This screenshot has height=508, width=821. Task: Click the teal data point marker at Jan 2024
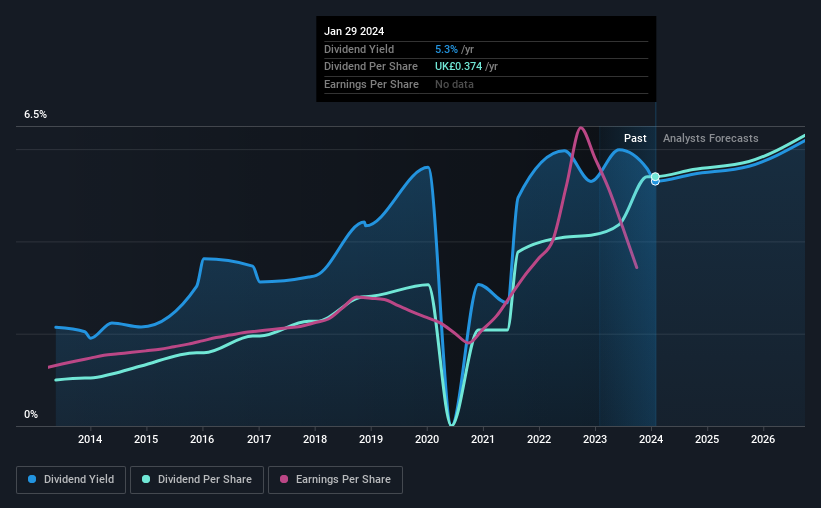point(655,177)
